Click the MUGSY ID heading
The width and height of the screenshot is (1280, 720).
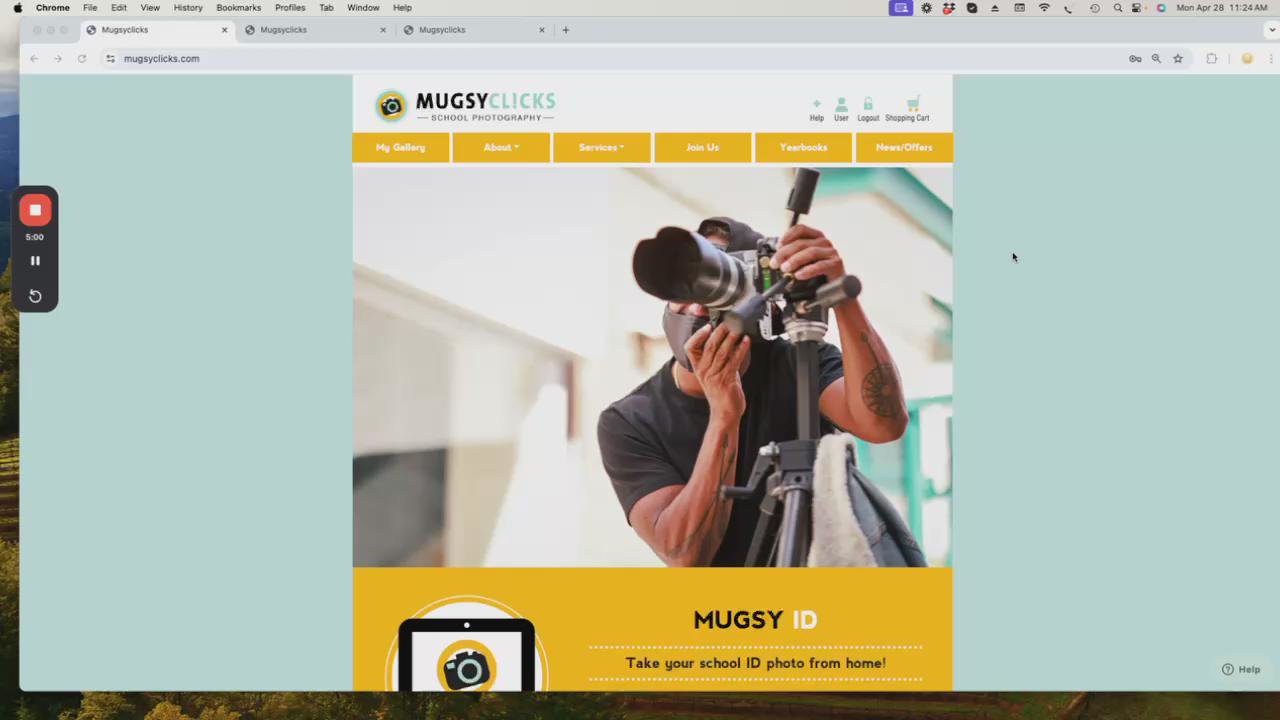(755, 620)
